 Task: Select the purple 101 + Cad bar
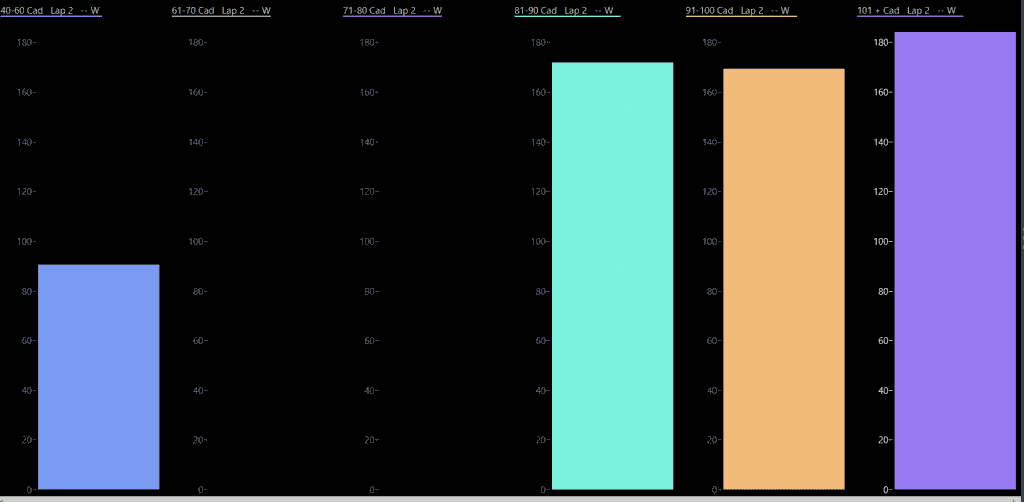[x=955, y=260]
